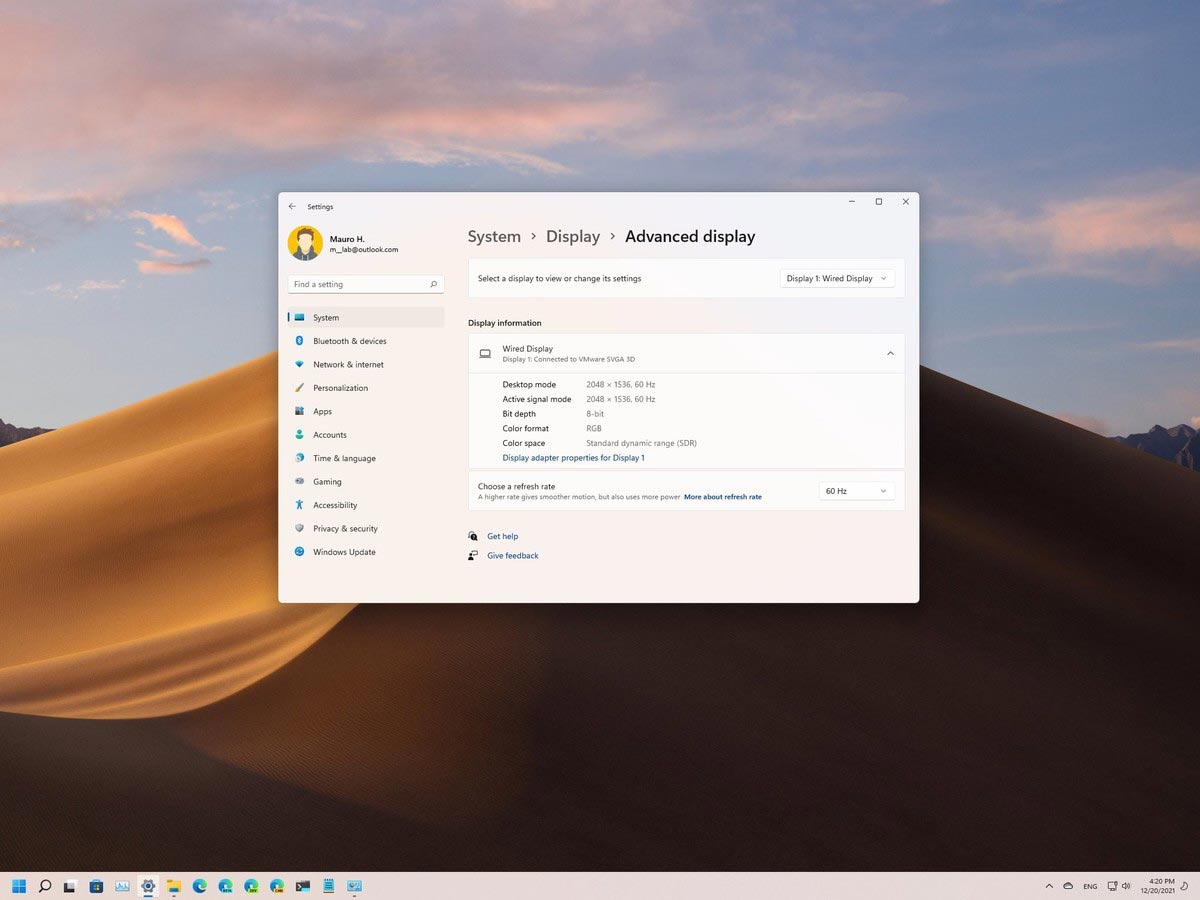The width and height of the screenshot is (1200, 900).
Task: Open Task View from the taskbar
Action: [x=70, y=886]
